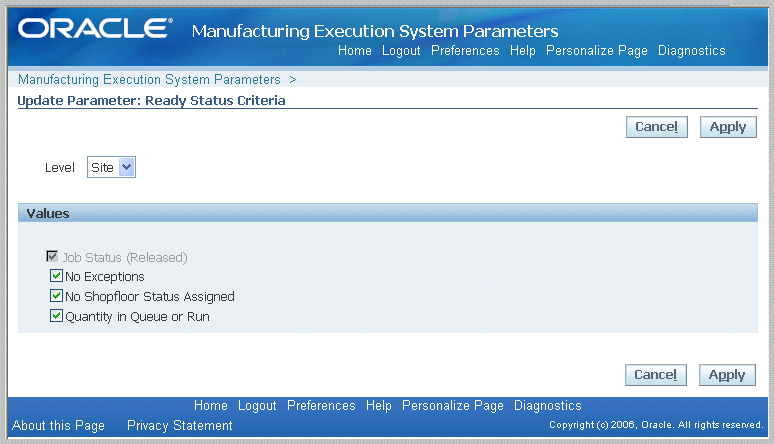Open Preferences in the header
Image resolution: width=774 pixels, height=444 pixels.
tap(465, 50)
